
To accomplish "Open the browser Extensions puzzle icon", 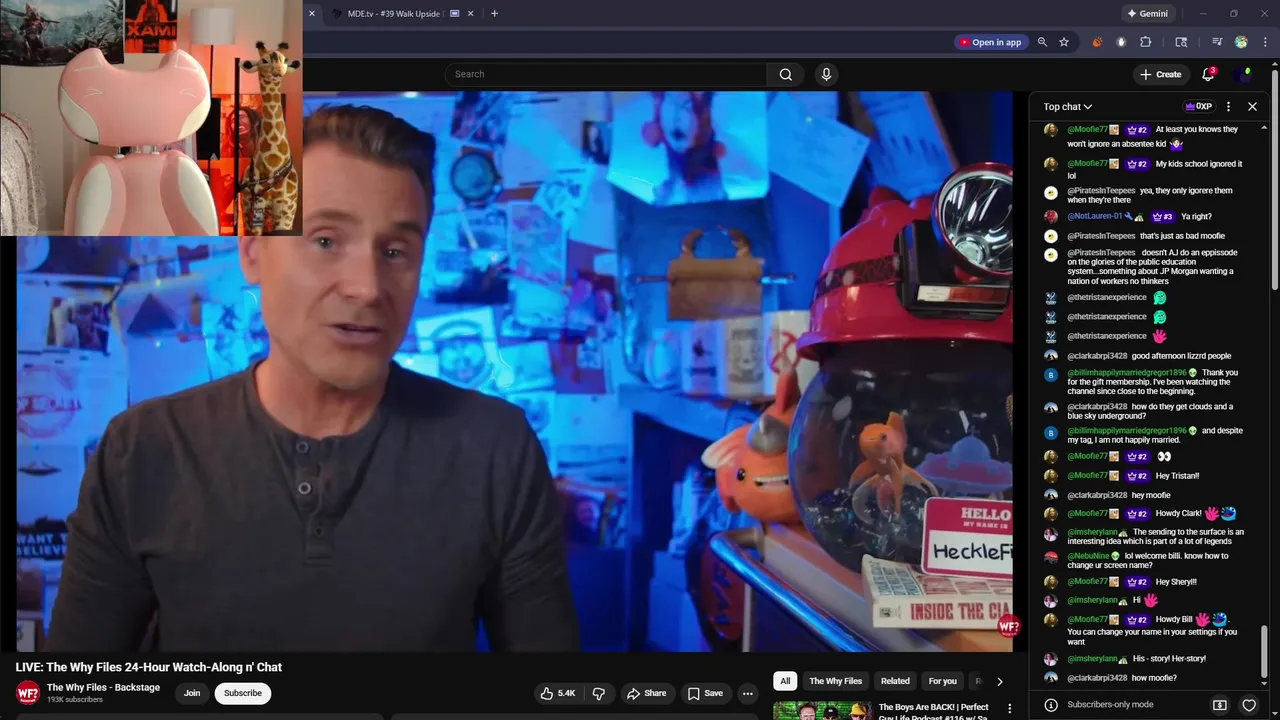I will (x=1146, y=42).
